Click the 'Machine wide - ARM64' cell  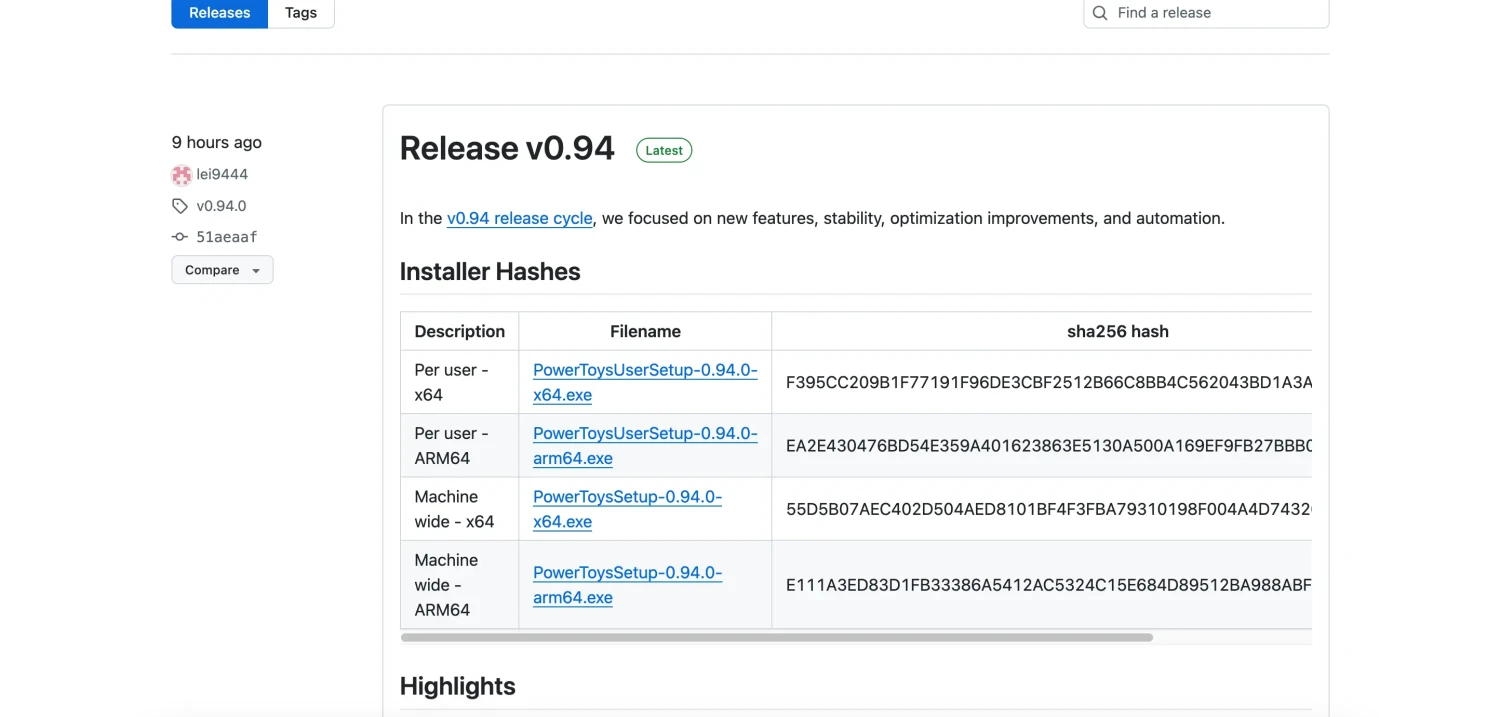459,585
